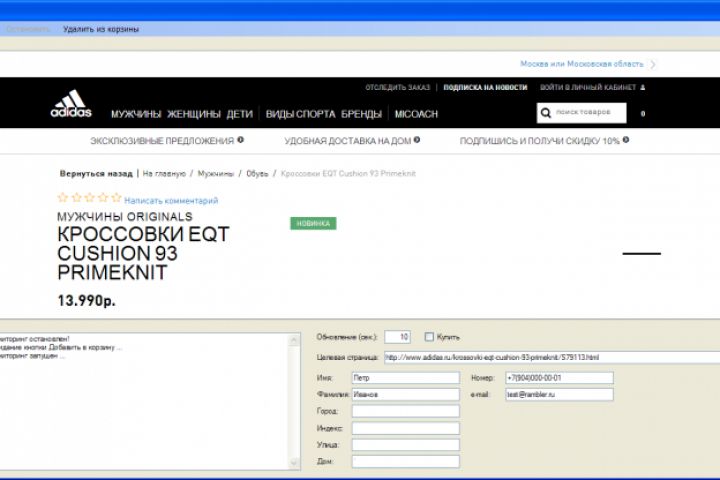The image size is (720, 480).
Task: Rate product with third star
Action: coord(90,198)
